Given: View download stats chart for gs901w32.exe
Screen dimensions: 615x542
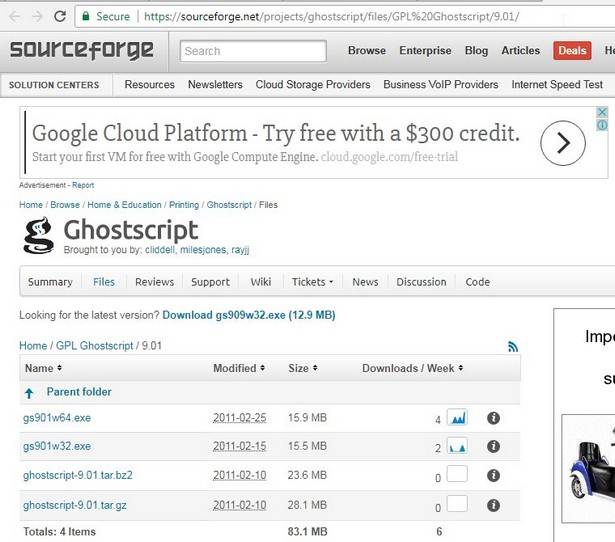Looking at the screenshot, I should click(x=457, y=446).
